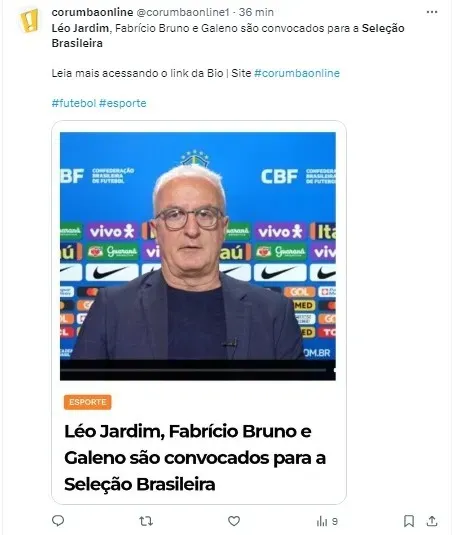Like the post with the heart icon

tap(234, 521)
